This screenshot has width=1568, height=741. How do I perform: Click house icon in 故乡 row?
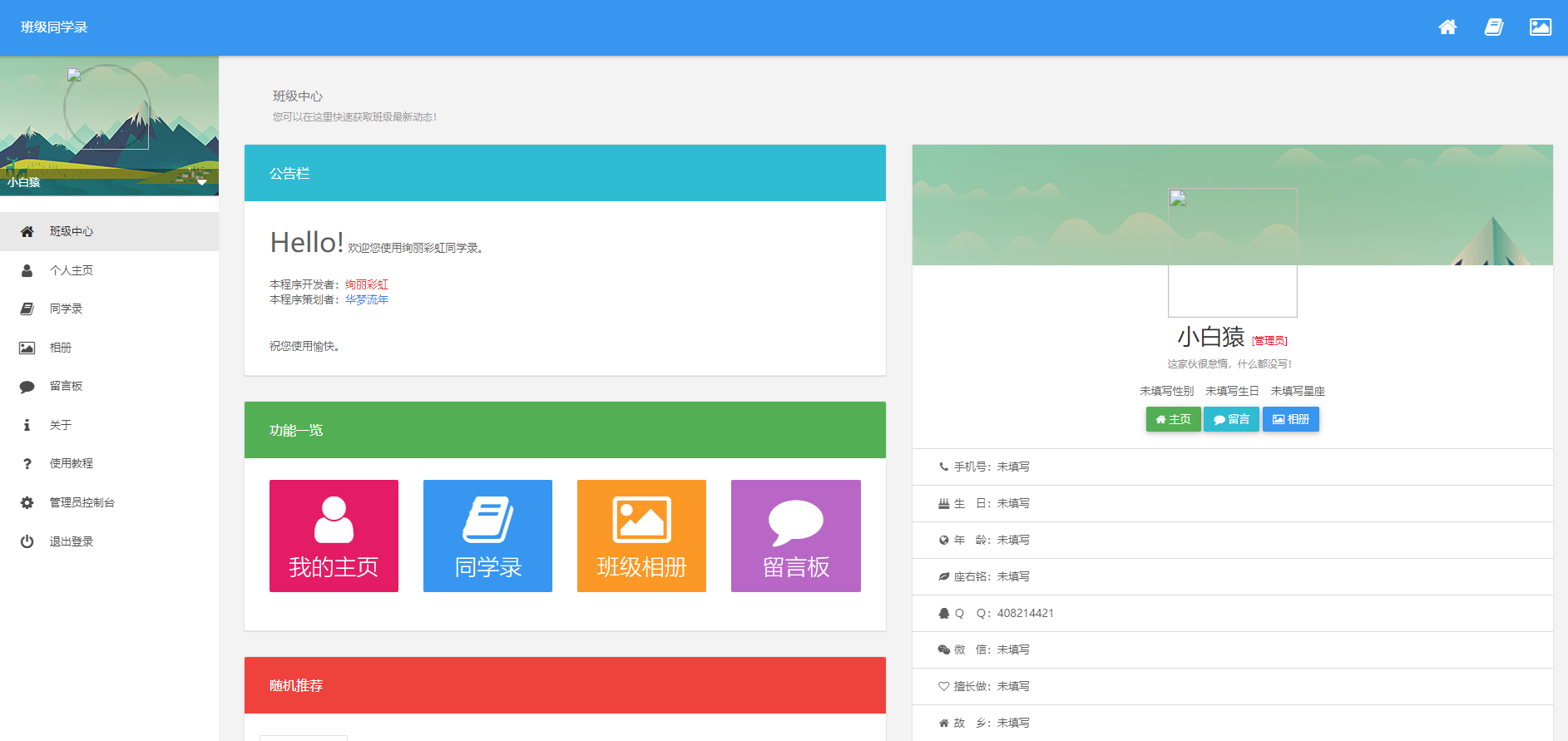pos(943,723)
